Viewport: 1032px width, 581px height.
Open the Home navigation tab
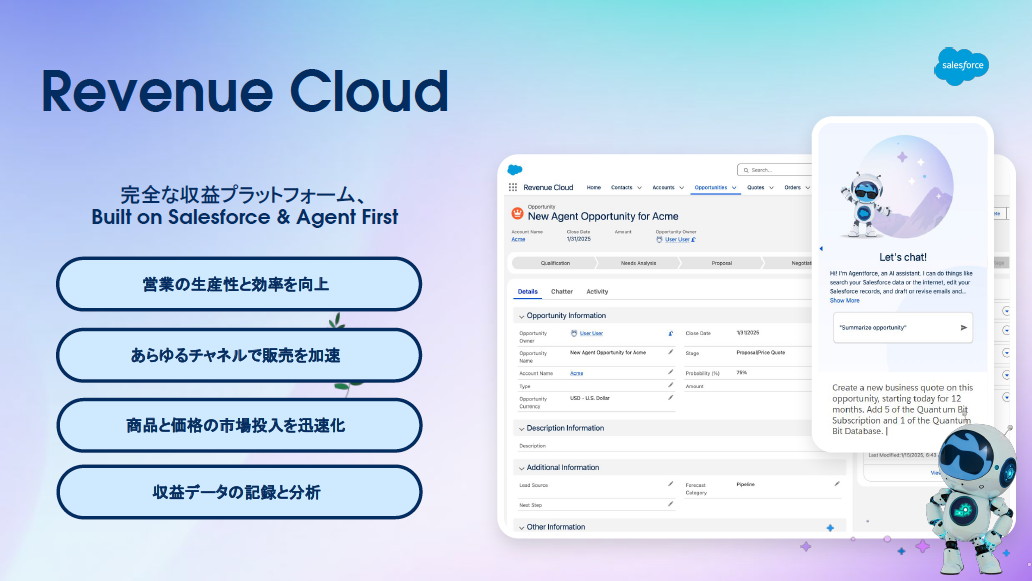click(594, 188)
